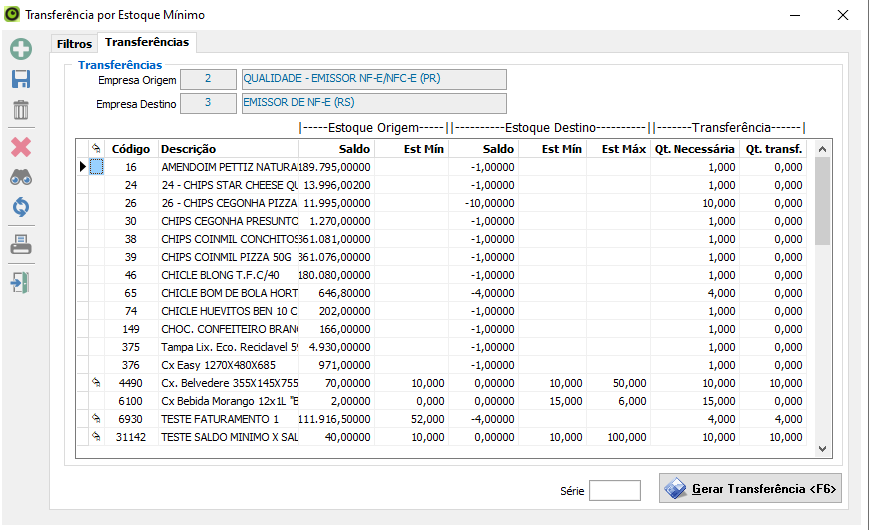The height and width of the screenshot is (530, 869).
Task: Select the CHICLE BOM DE BOLA row
Action: (229, 293)
